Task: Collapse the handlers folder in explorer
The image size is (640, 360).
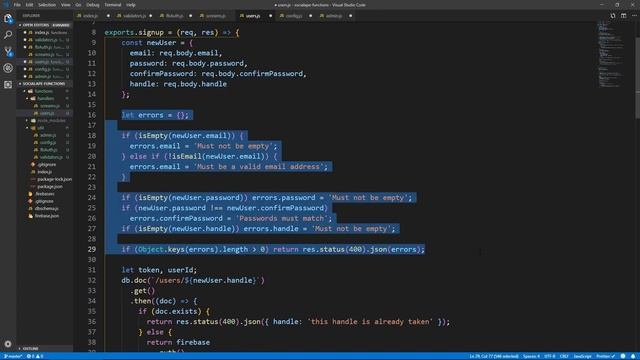Action: [44, 98]
